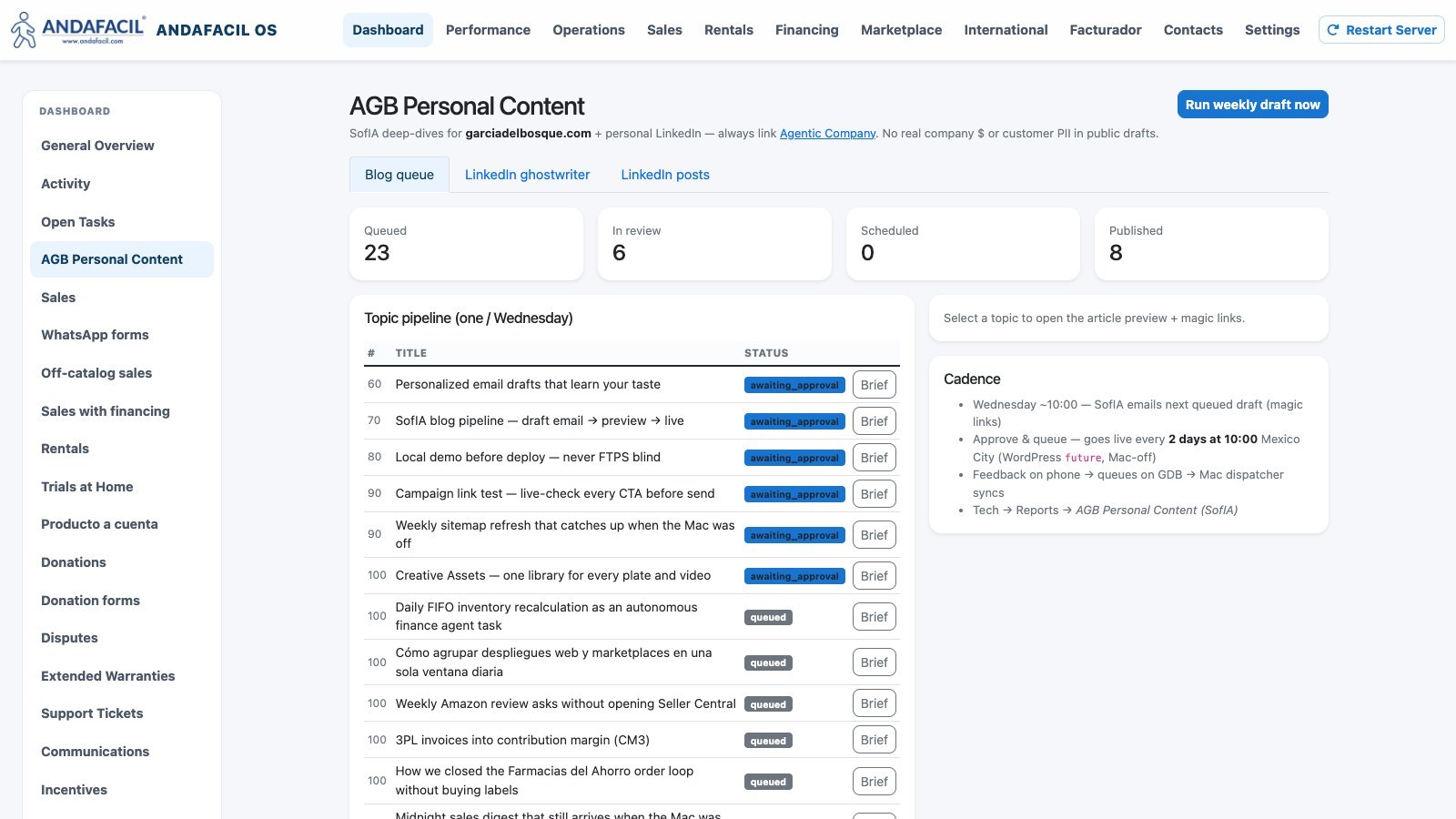
Task: Click the In review 6 card
Action: point(714,244)
